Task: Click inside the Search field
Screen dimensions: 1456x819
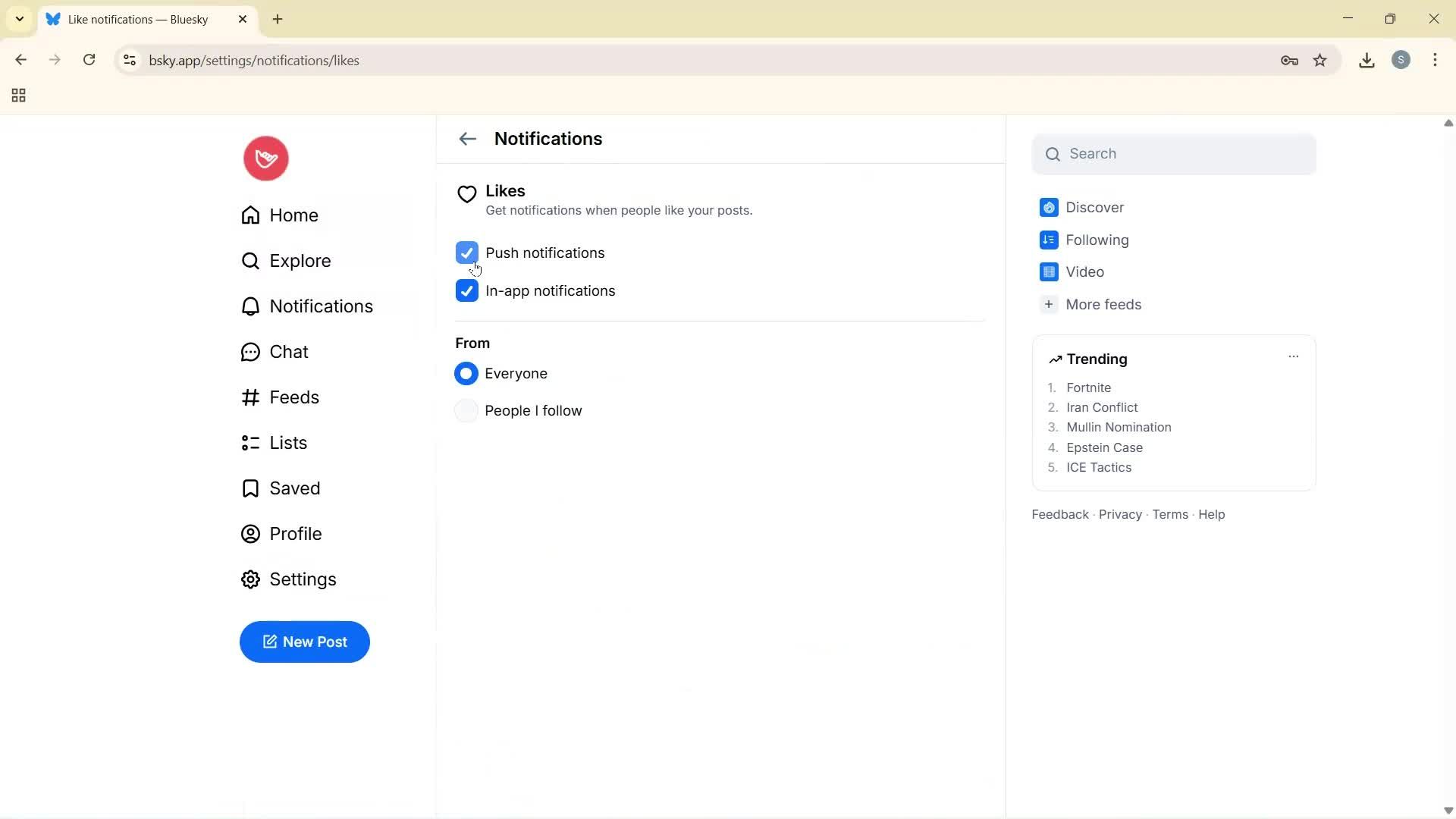Action: click(1173, 153)
